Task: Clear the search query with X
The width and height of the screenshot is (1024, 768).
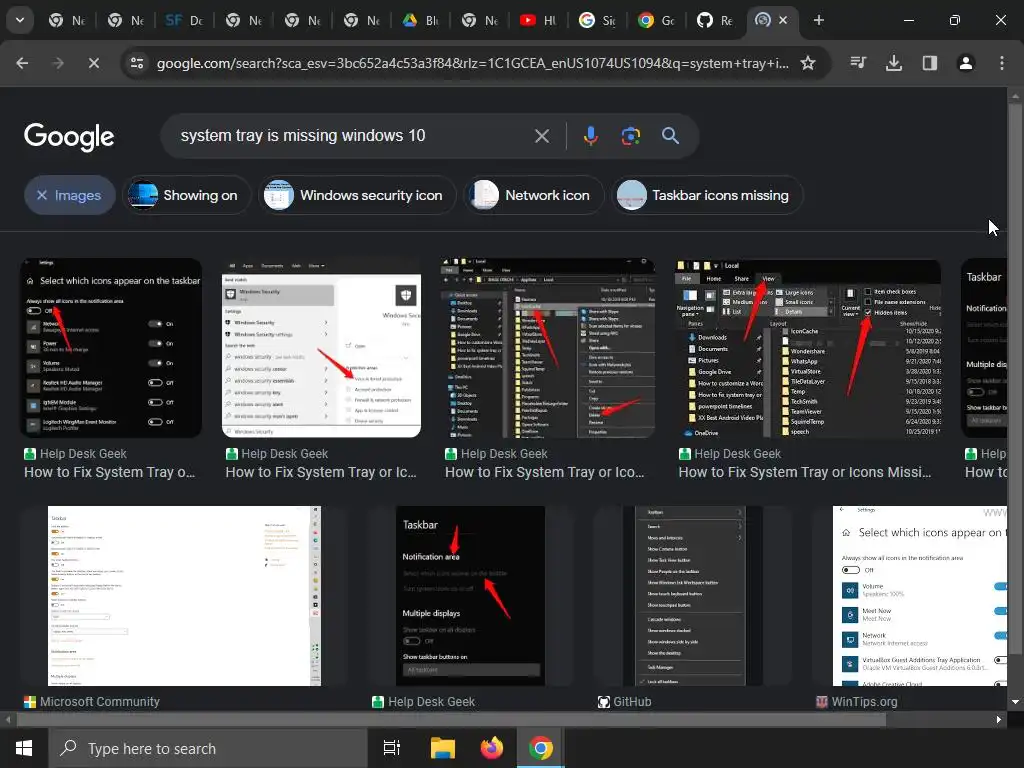Action: coord(542,136)
